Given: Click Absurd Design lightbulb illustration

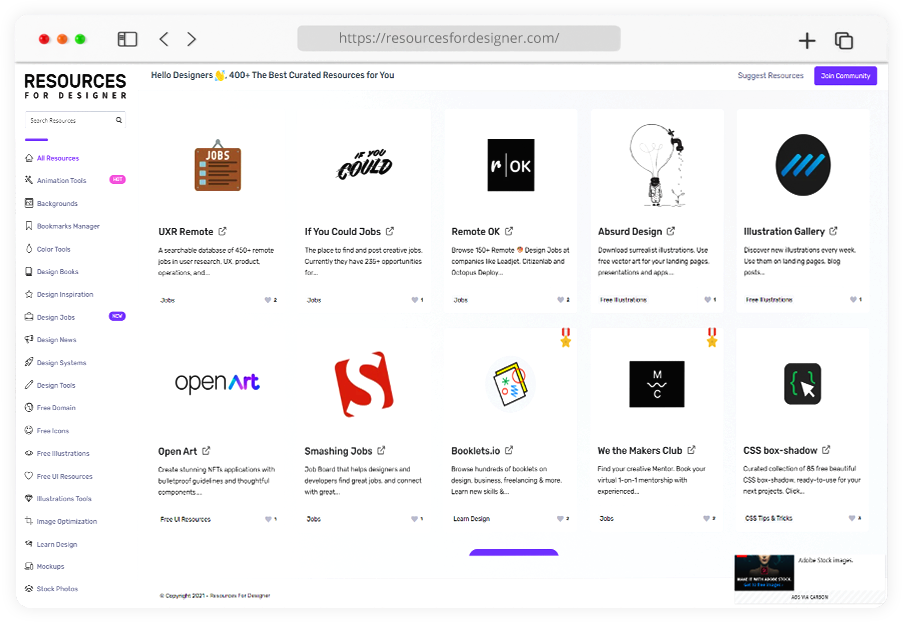Looking at the screenshot, I should tap(657, 165).
